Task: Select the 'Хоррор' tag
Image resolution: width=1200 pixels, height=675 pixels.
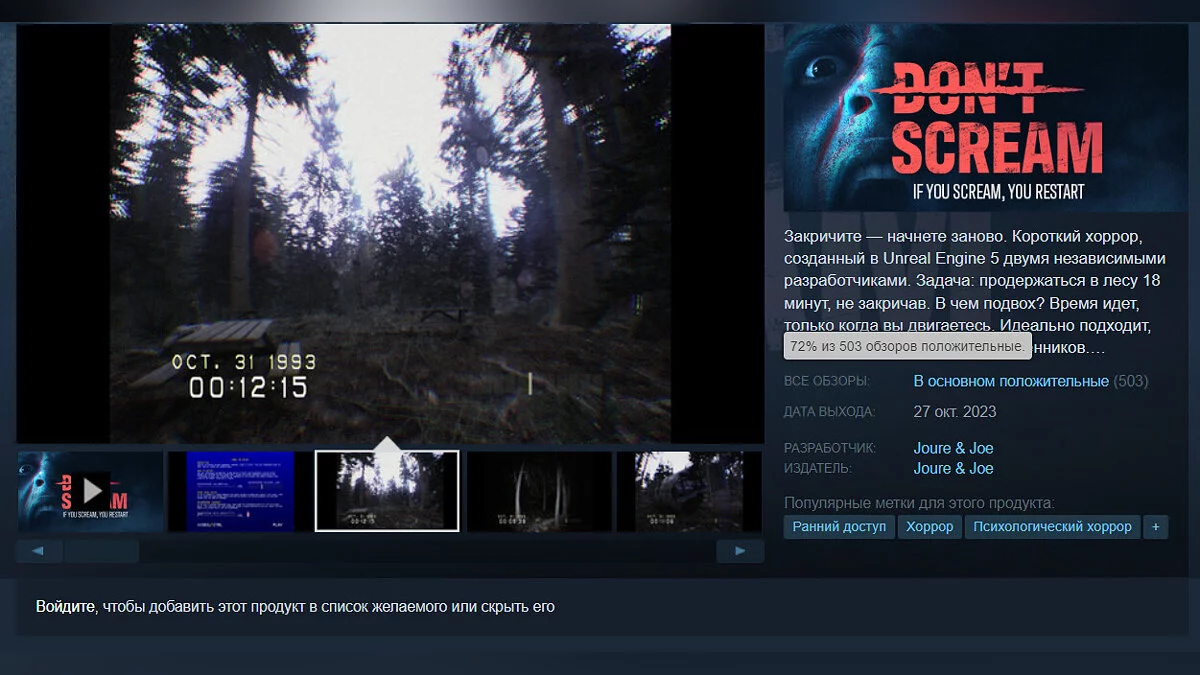Action: [930, 527]
